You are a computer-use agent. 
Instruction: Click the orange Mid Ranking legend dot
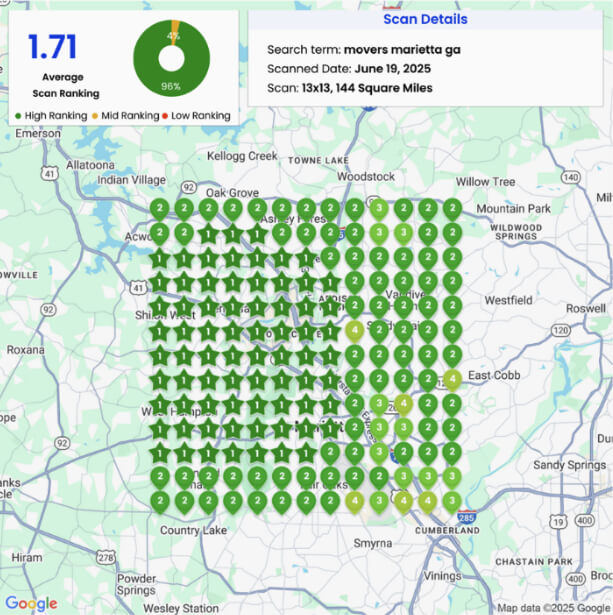(95, 116)
